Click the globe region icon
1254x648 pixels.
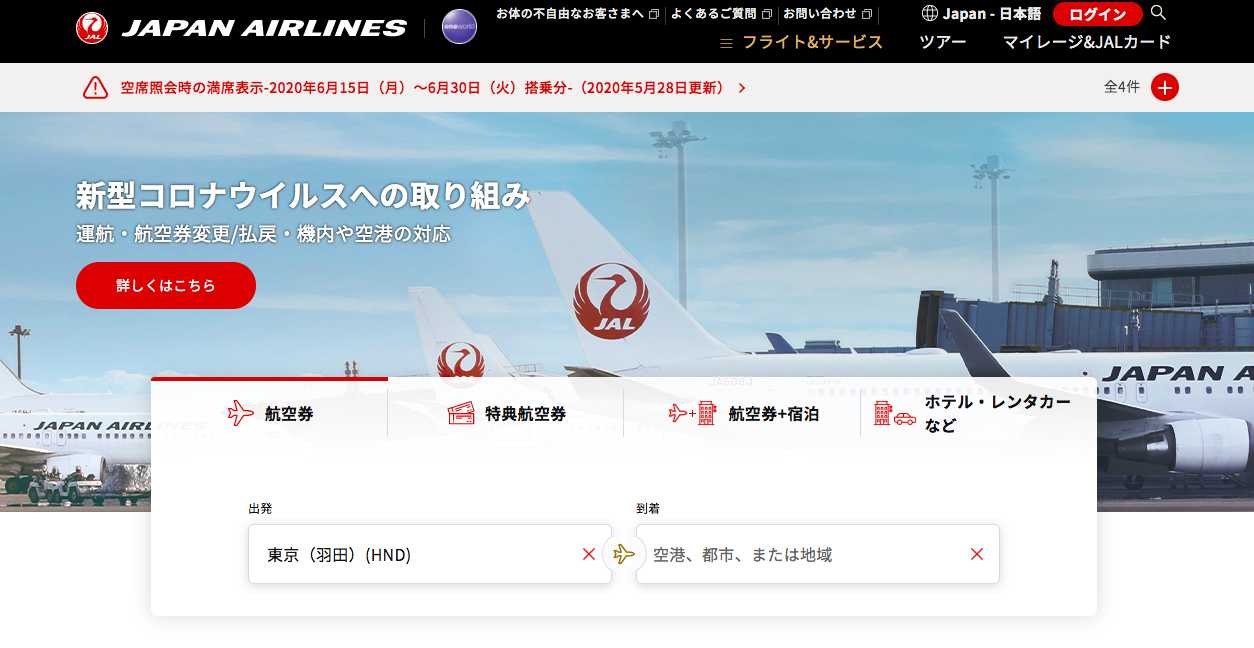pos(930,13)
